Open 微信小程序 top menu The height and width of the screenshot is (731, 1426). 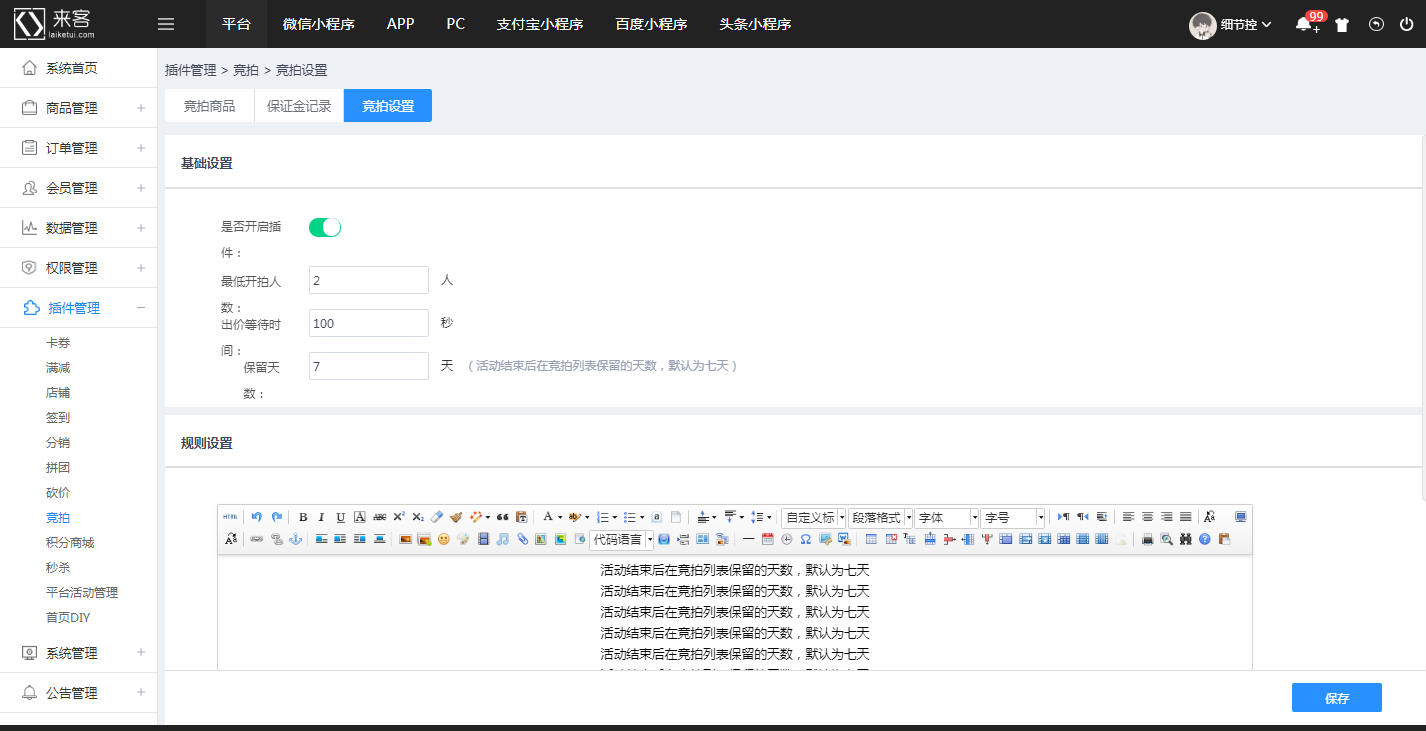tap(318, 24)
